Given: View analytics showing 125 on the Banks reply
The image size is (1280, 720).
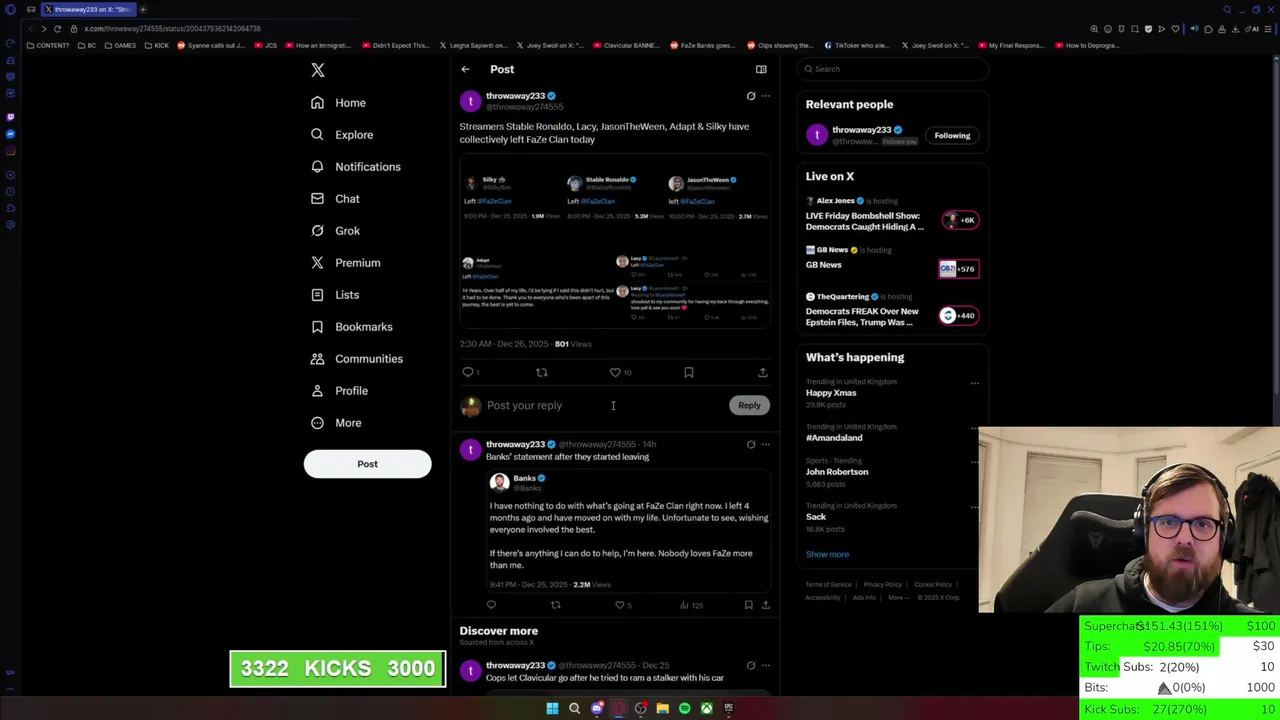Looking at the screenshot, I should pos(691,605).
